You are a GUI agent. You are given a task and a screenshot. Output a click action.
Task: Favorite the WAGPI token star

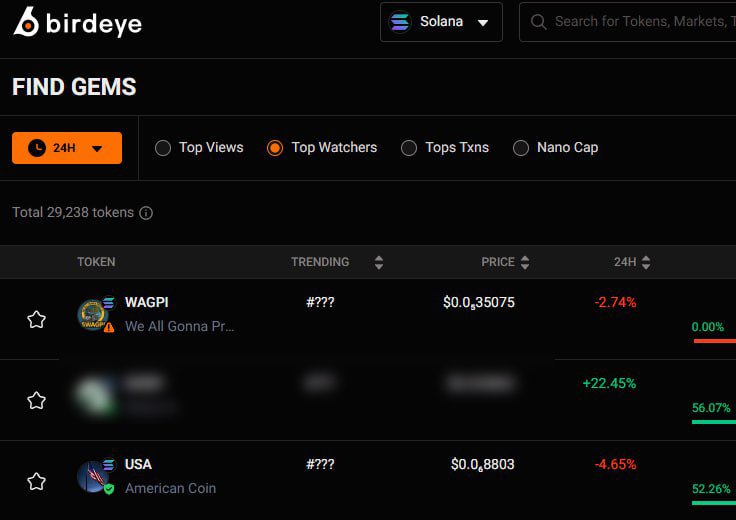(x=36, y=320)
